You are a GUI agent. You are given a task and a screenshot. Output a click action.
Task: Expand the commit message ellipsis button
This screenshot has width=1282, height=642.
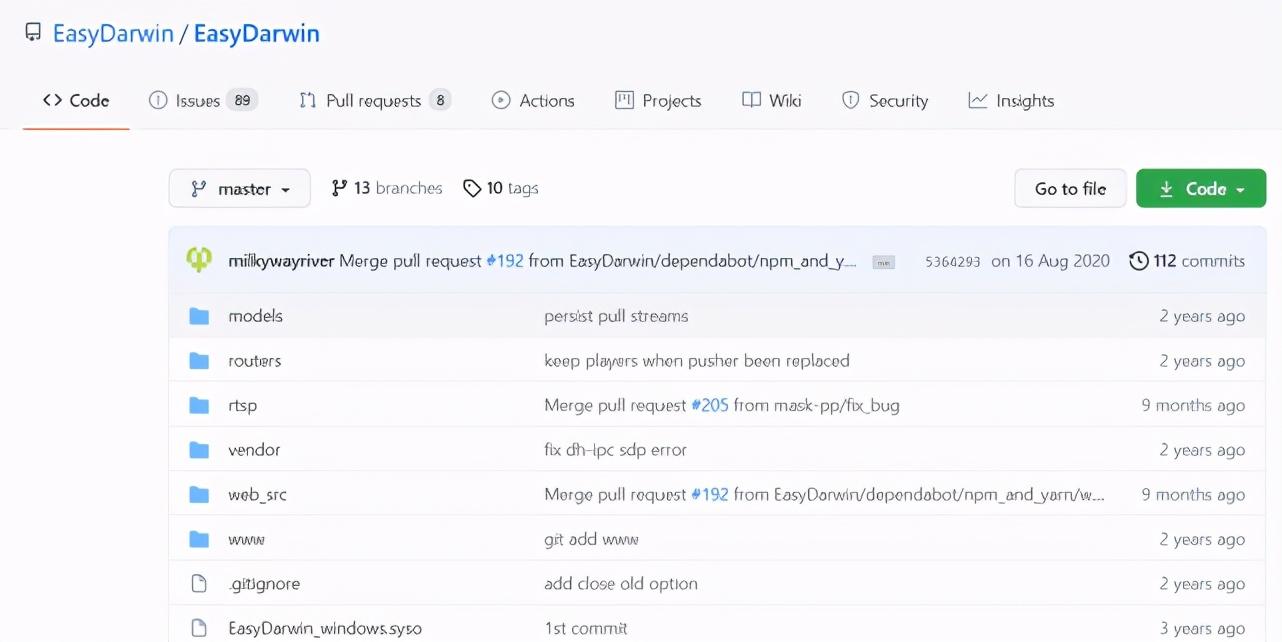click(x=882, y=262)
